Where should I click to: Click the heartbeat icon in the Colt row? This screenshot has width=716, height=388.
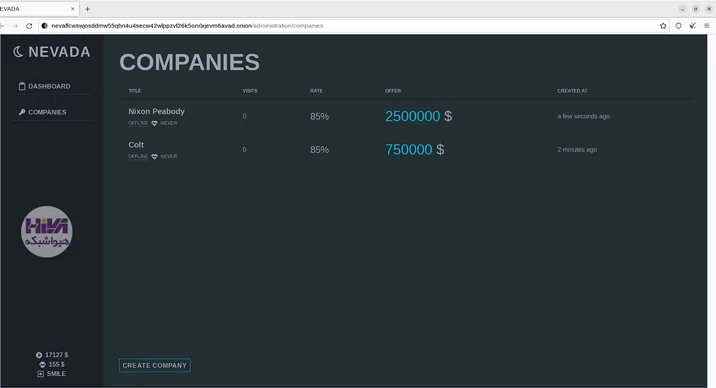154,157
